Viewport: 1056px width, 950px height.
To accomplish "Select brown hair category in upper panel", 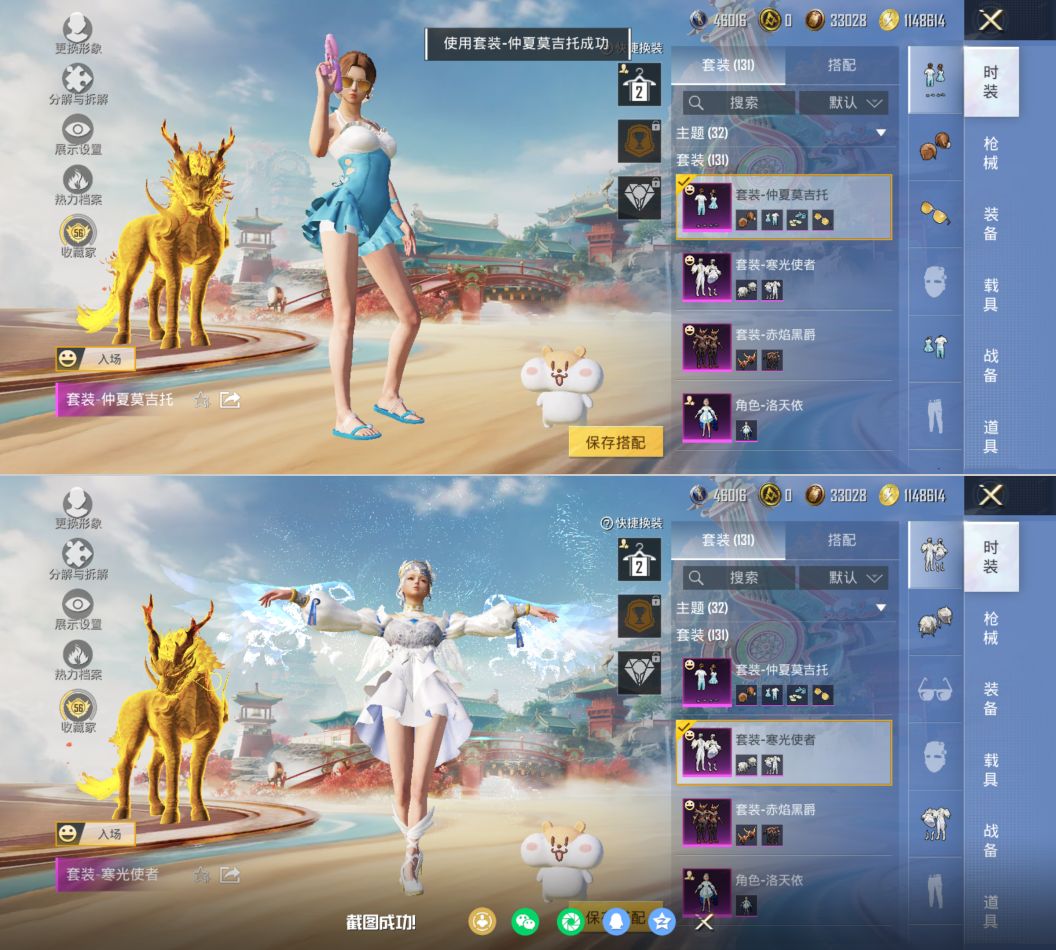I will point(935,146).
